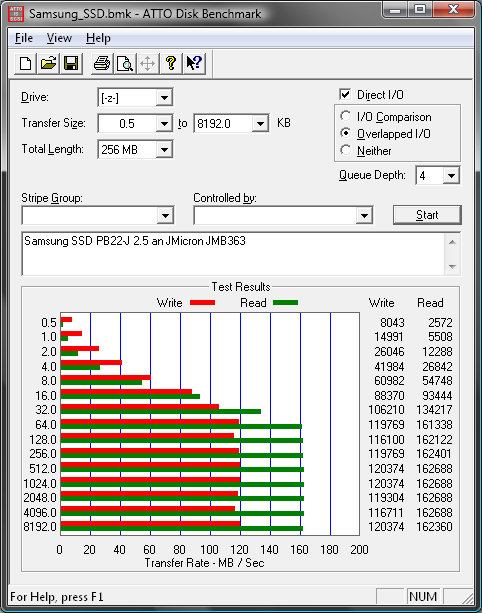Image resolution: width=482 pixels, height=613 pixels.
Task: Open Print Preview from the toolbar
Action: click(x=125, y=63)
